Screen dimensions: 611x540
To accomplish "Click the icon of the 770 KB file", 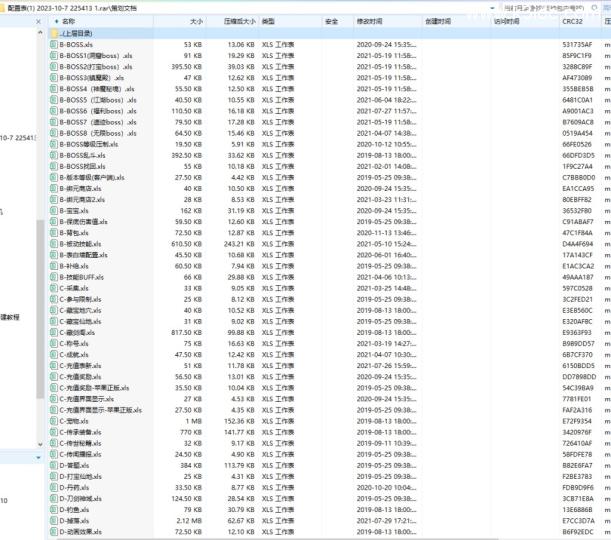I will click(x=54, y=432).
